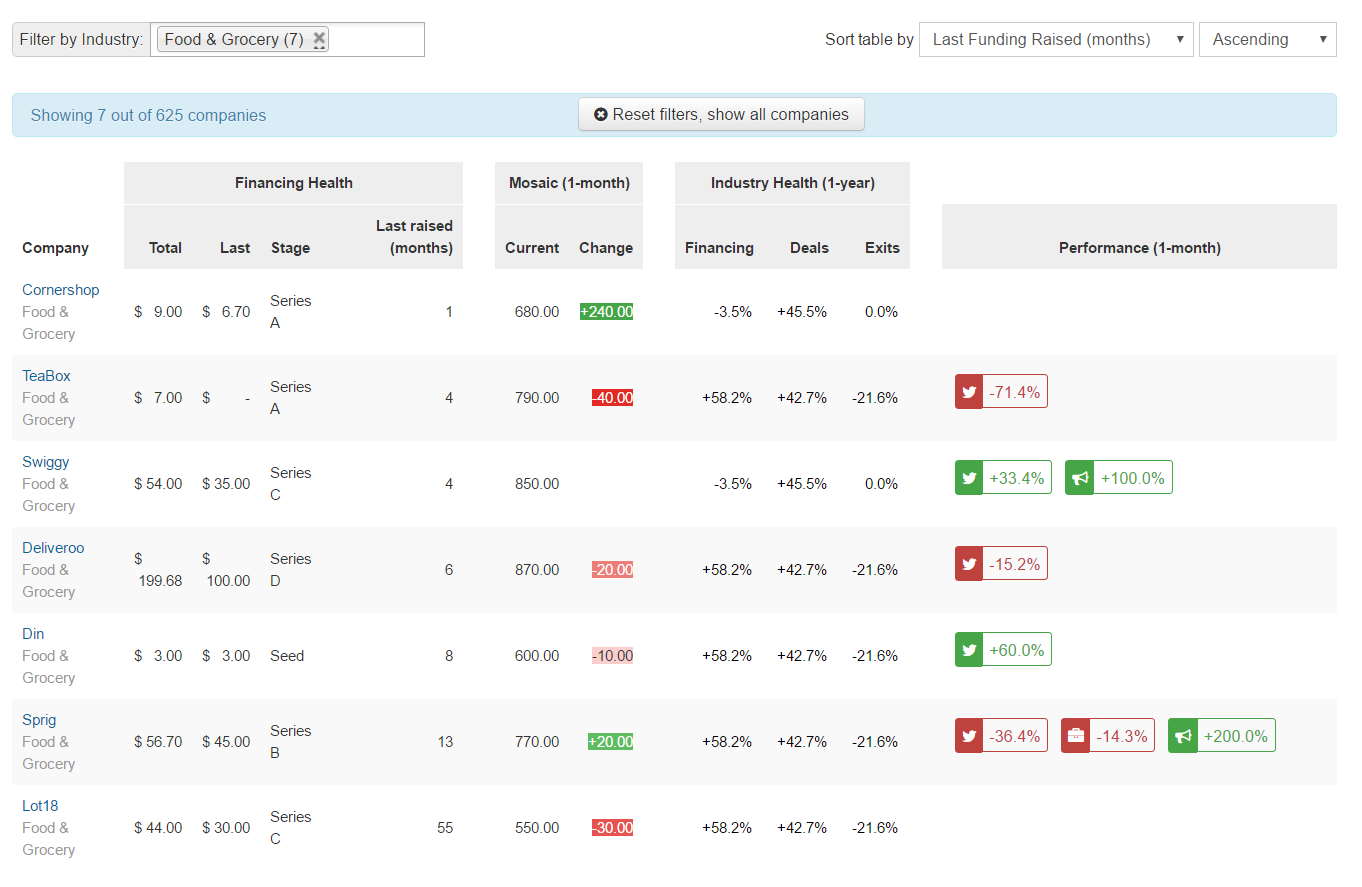Click TeaBox's 790.00 Mosaic current score
The width and height of the screenshot is (1362, 887).
(x=537, y=398)
